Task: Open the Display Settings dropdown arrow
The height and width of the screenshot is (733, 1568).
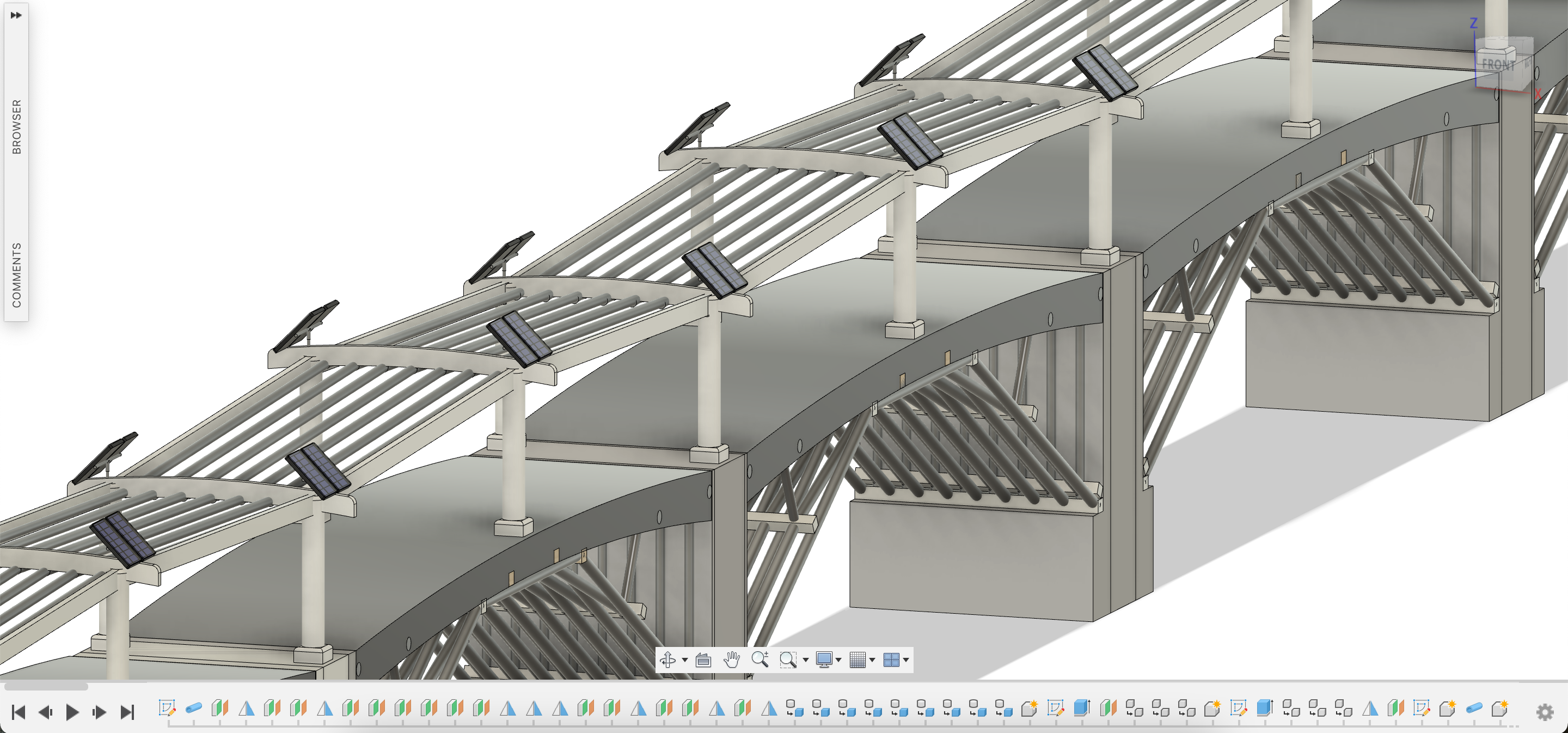Action: 839,661
